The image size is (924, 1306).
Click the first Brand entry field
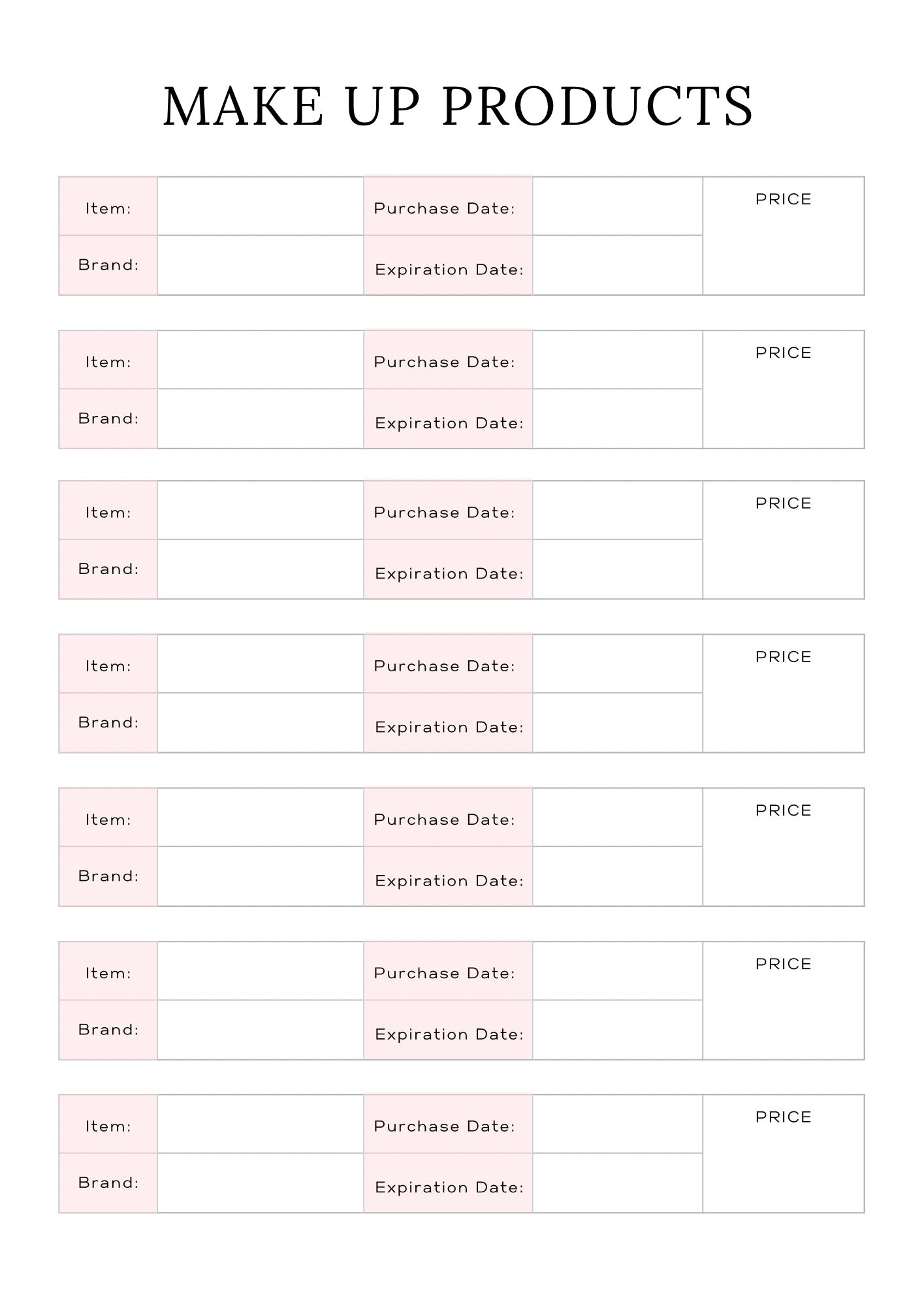coord(261,265)
